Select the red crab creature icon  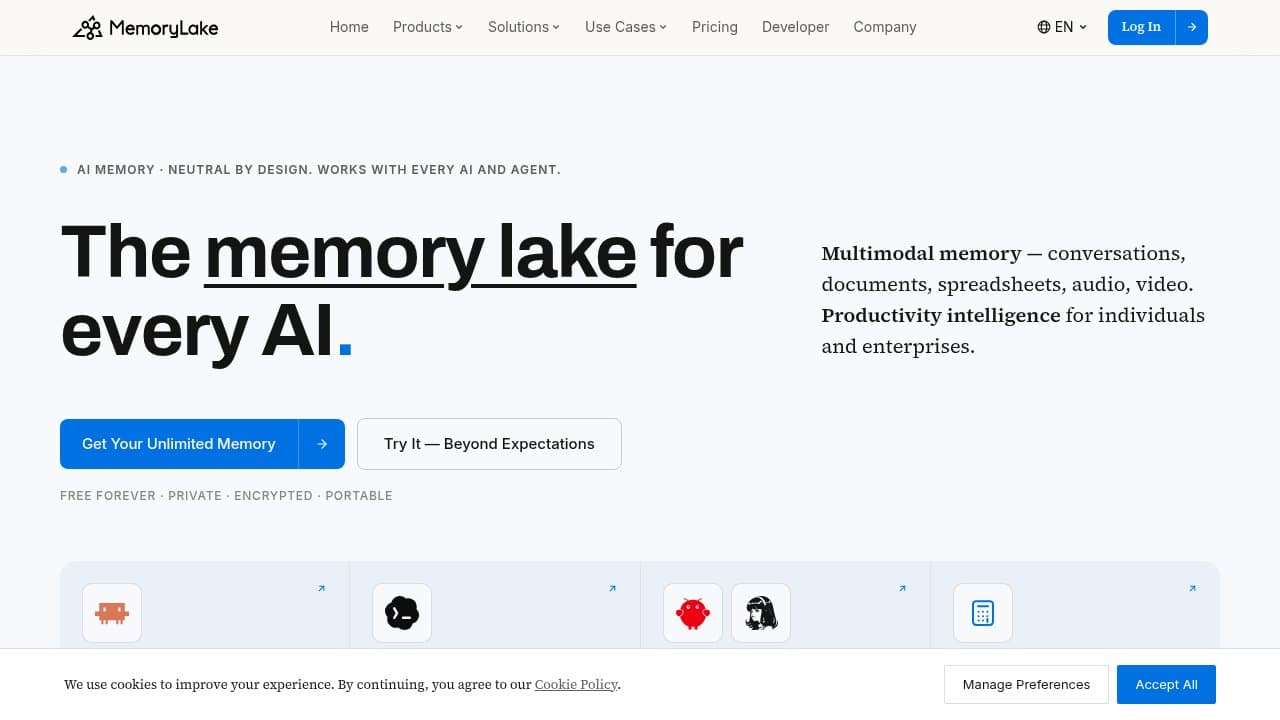point(693,613)
